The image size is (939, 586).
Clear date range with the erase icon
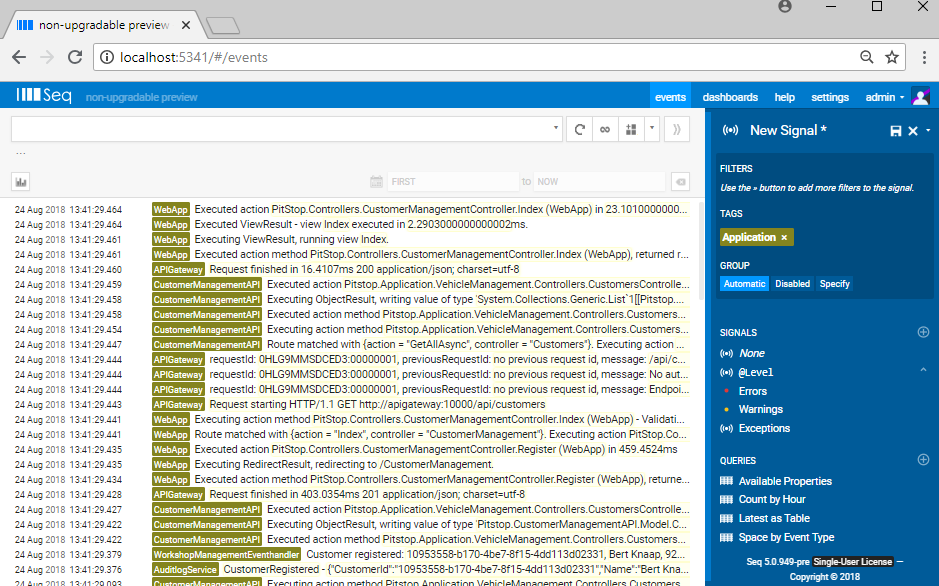tap(680, 181)
